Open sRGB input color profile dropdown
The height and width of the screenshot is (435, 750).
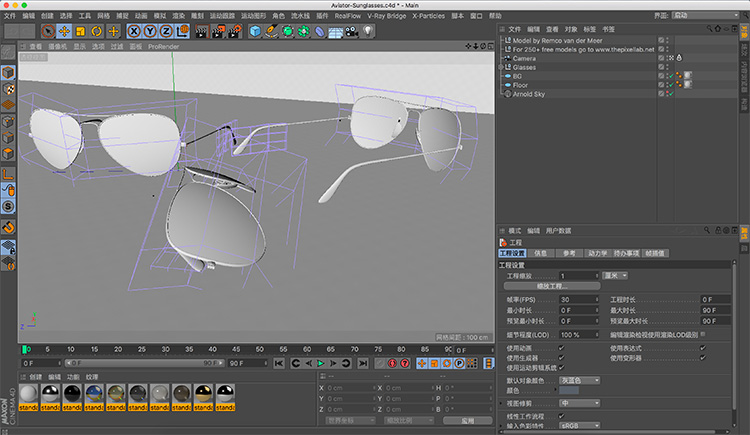pyautogui.click(x=580, y=425)
